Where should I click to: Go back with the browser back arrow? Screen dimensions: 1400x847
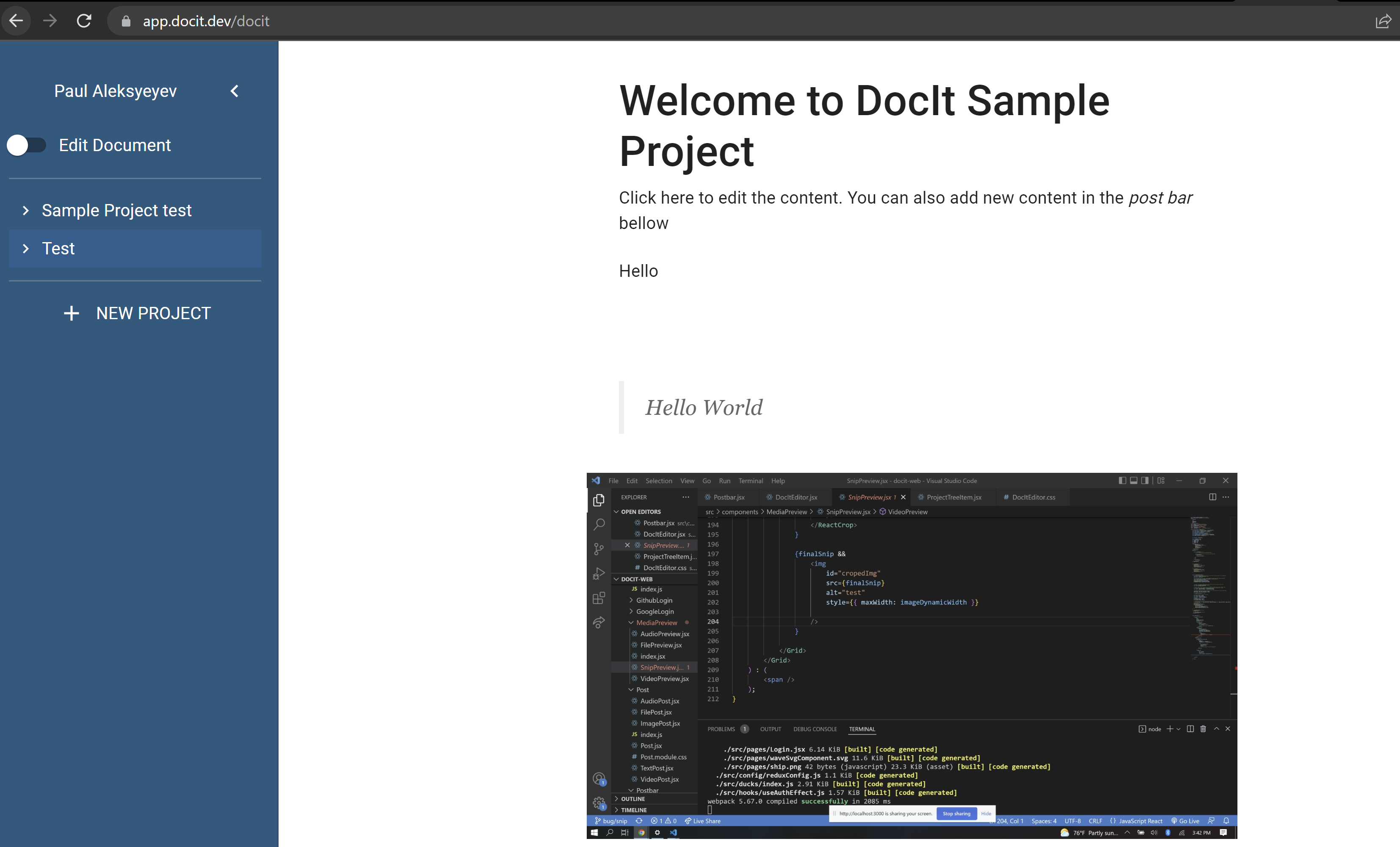(x=16, y=21)
